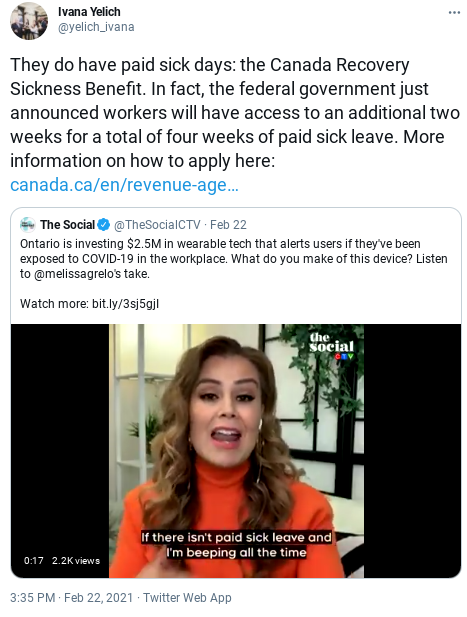Viewport: 467px width, 617px height.
Task: Play the quoted tweet video
Action: pyautogui.click(x=236, y=451)
